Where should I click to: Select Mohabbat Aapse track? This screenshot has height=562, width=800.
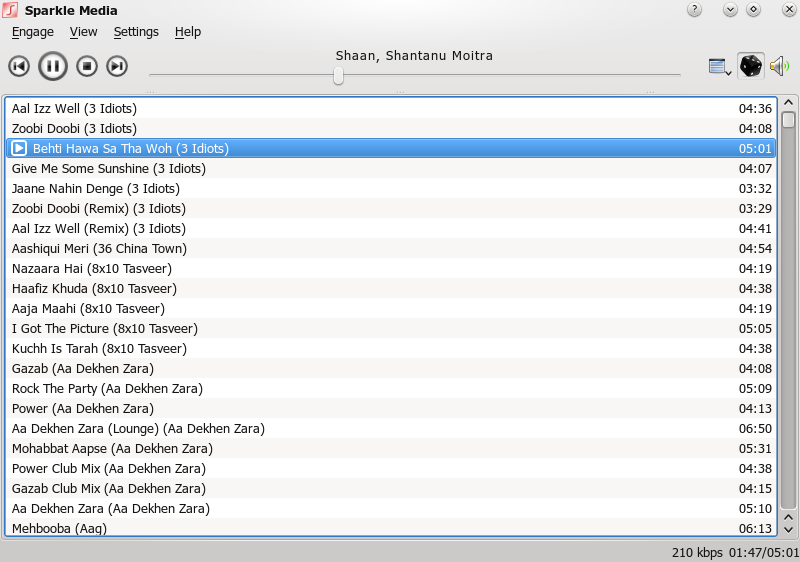391,448
